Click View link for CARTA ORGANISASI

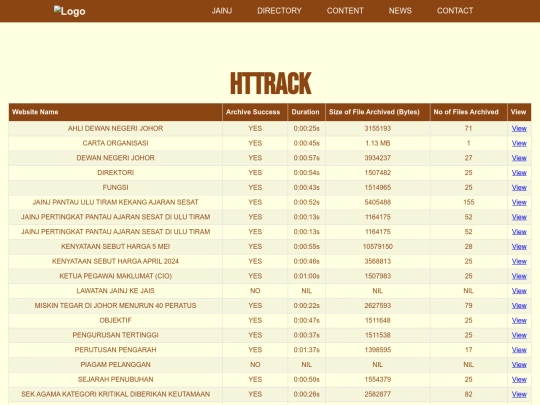click(519, 143)
